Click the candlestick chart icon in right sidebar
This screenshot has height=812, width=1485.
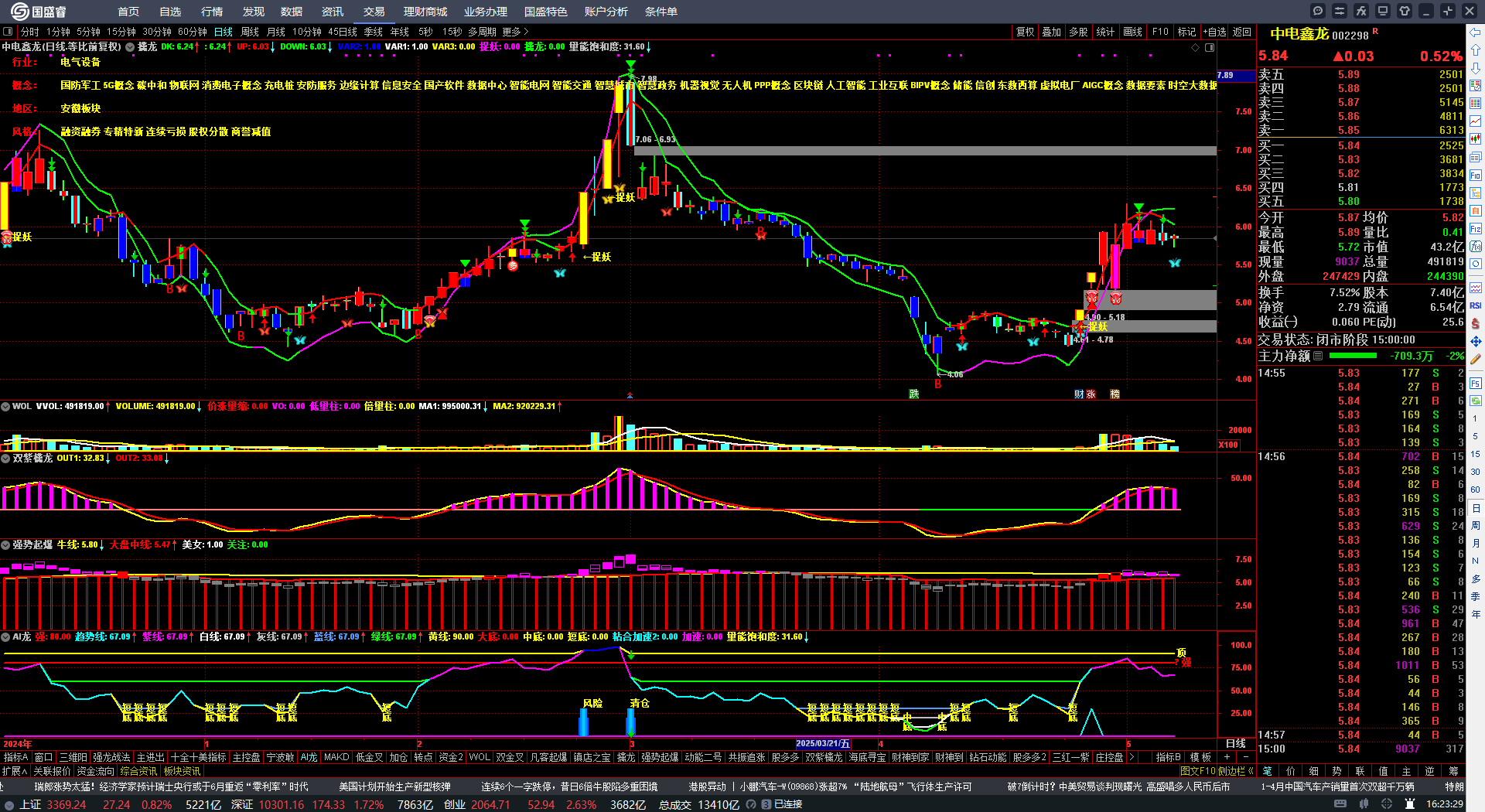pos(1476,139)
